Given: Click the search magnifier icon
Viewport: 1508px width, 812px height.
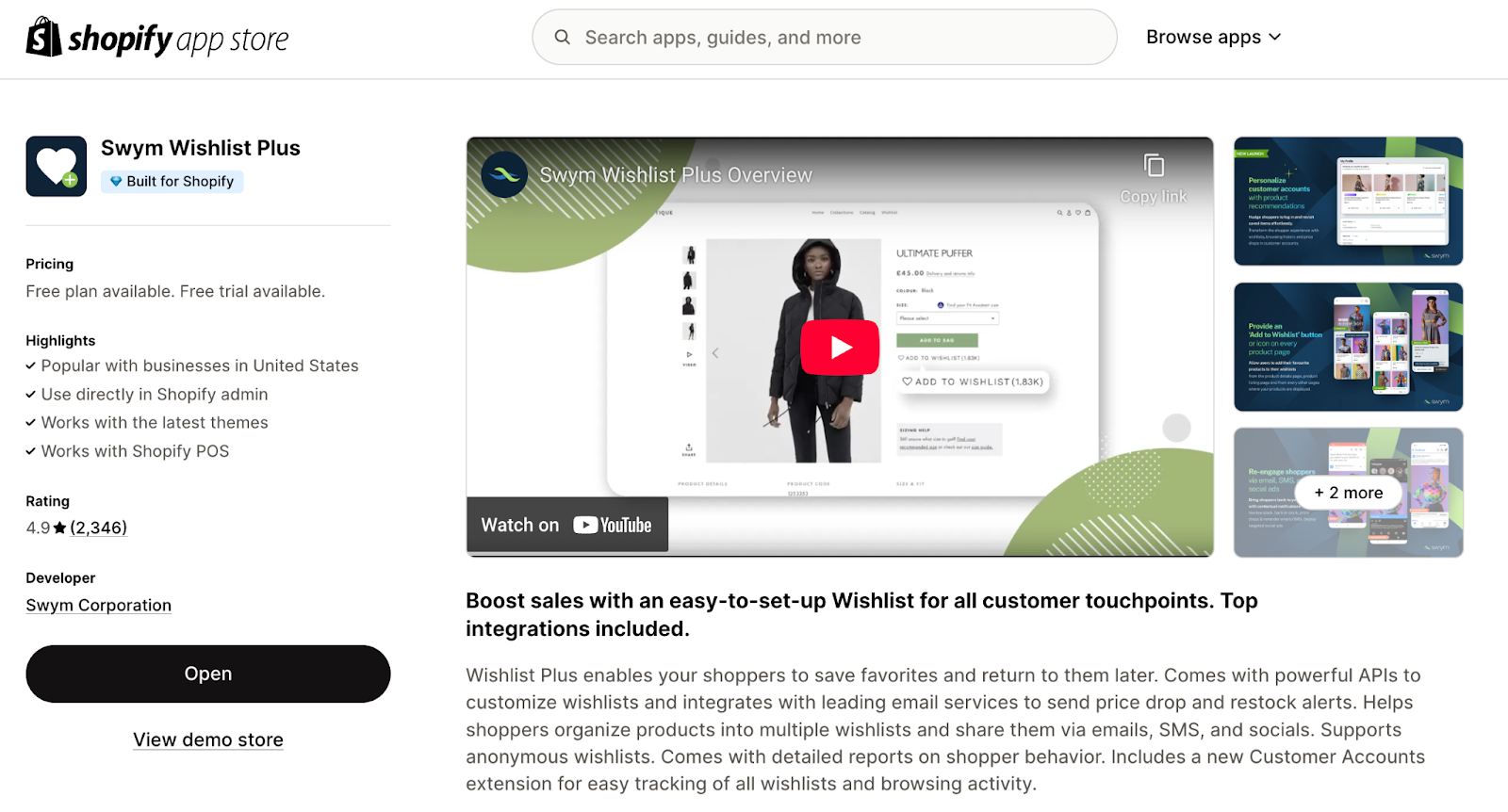Looking at the screenshot, I should pyautogui.click(x=563, y=37).
